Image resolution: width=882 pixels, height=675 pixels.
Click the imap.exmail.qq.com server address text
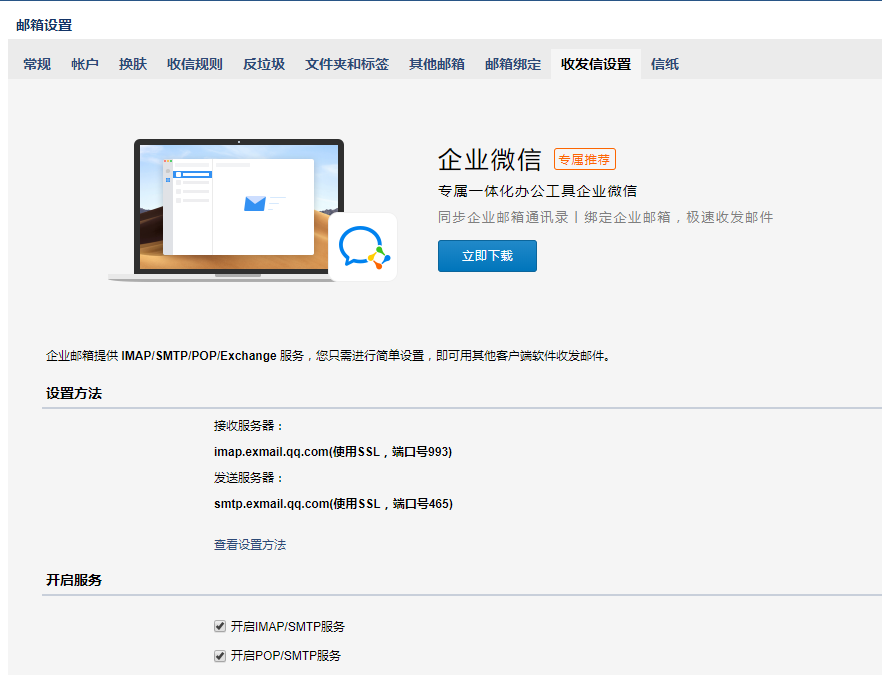272,452
